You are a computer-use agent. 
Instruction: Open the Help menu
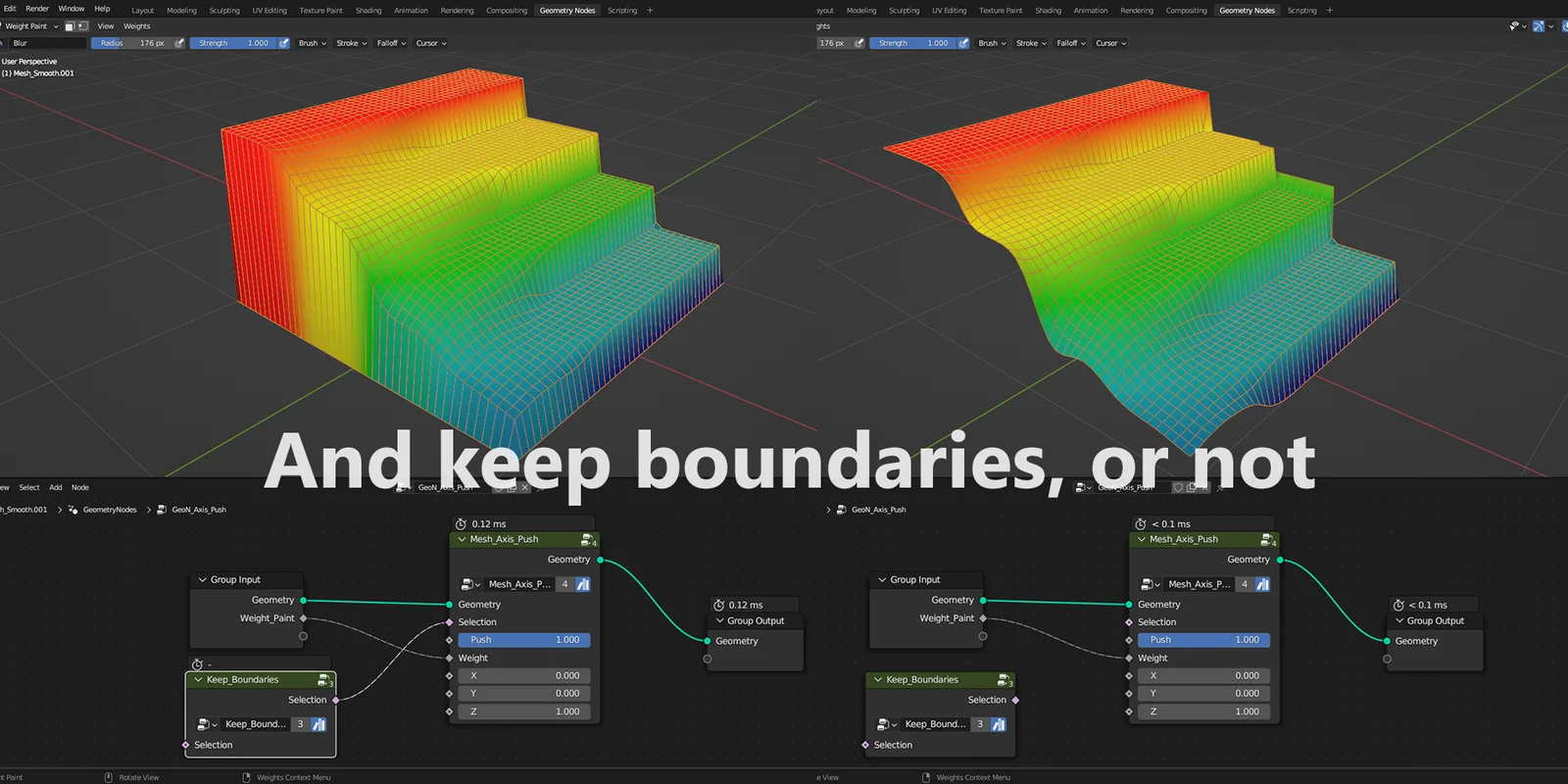[102, 9]
